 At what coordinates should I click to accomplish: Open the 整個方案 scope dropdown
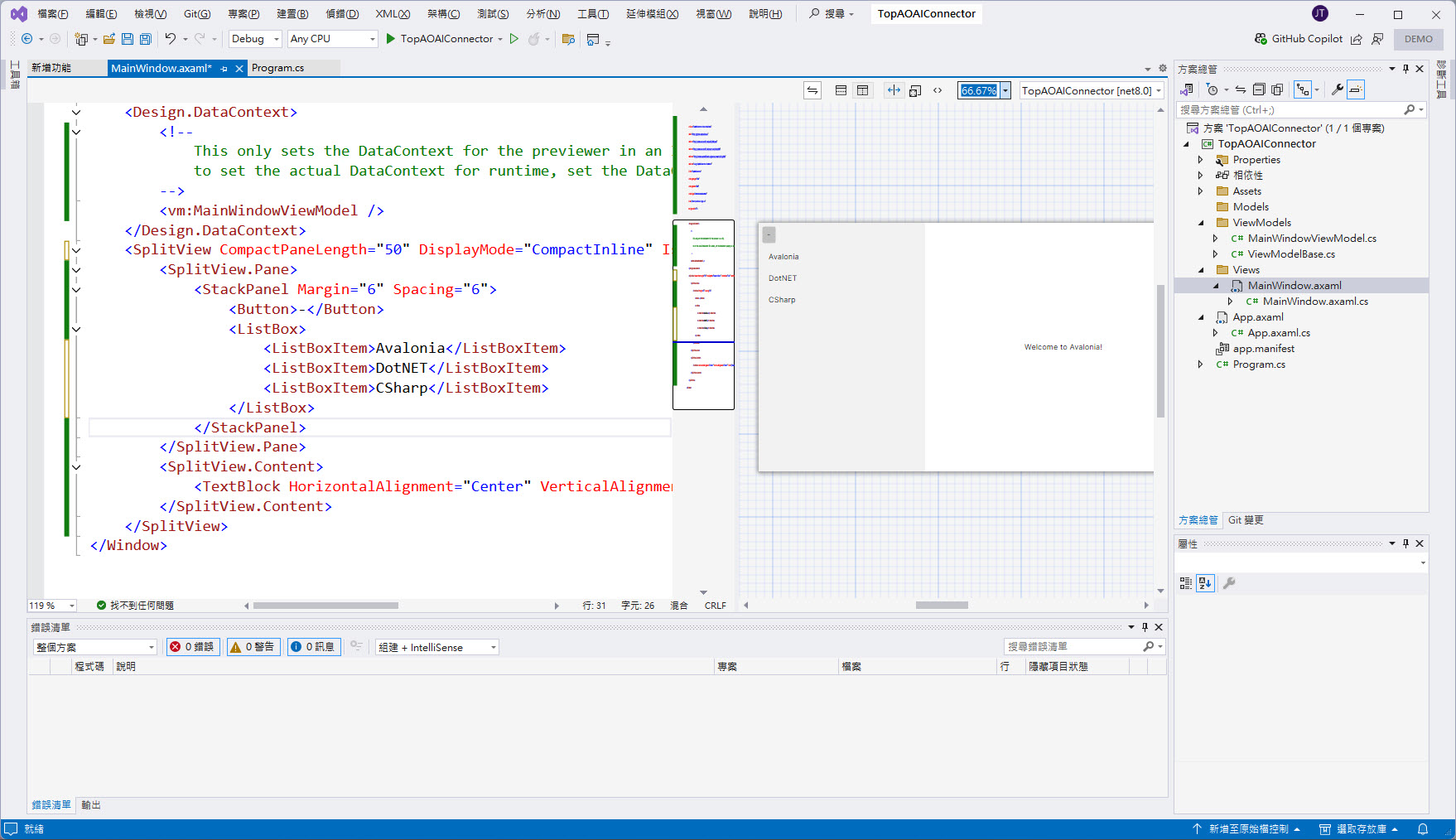(95, 647)
